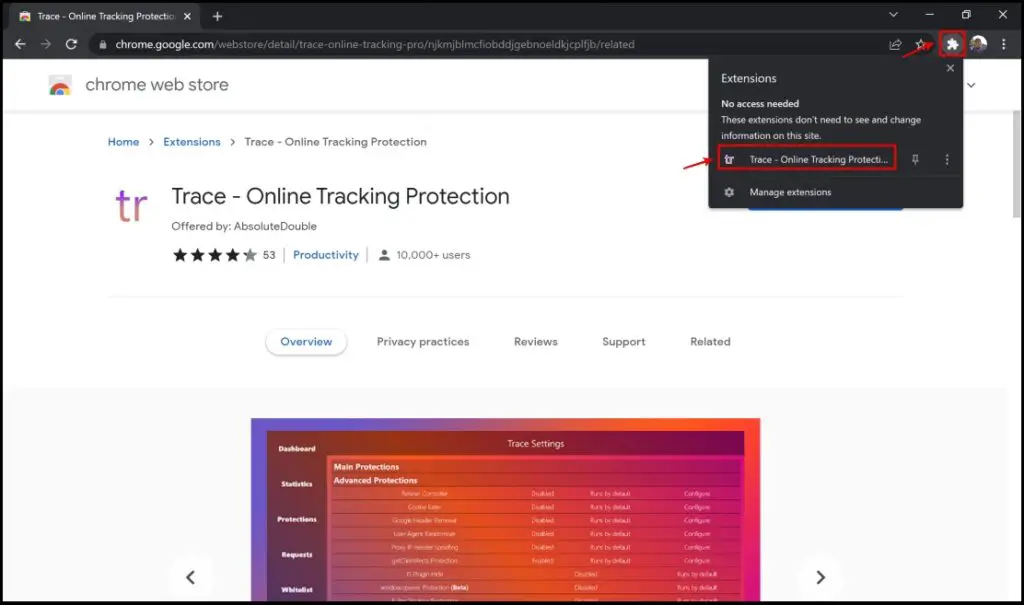Pin the Trace extension to toolbar
The height and width of the screenshot is (605, 1024).
(915, 159)
